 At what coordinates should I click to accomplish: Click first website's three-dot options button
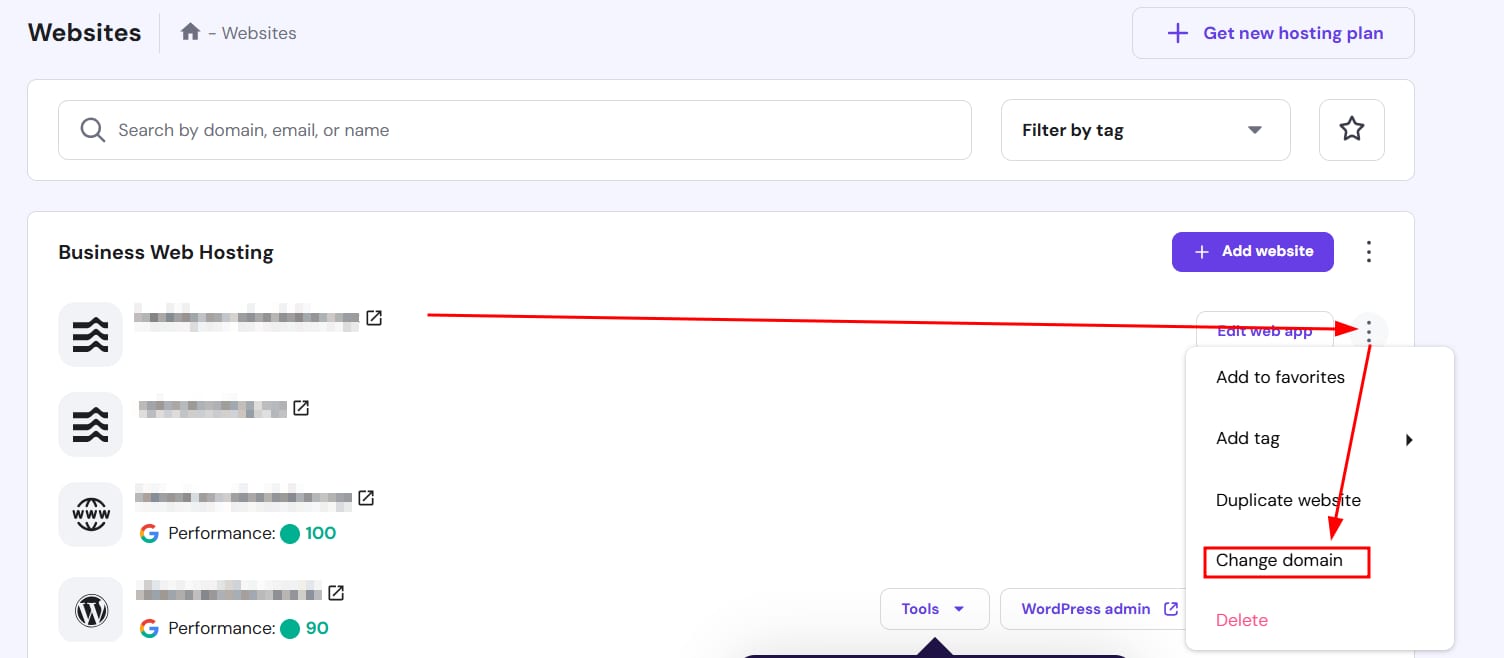click(x=1369, y=330)
